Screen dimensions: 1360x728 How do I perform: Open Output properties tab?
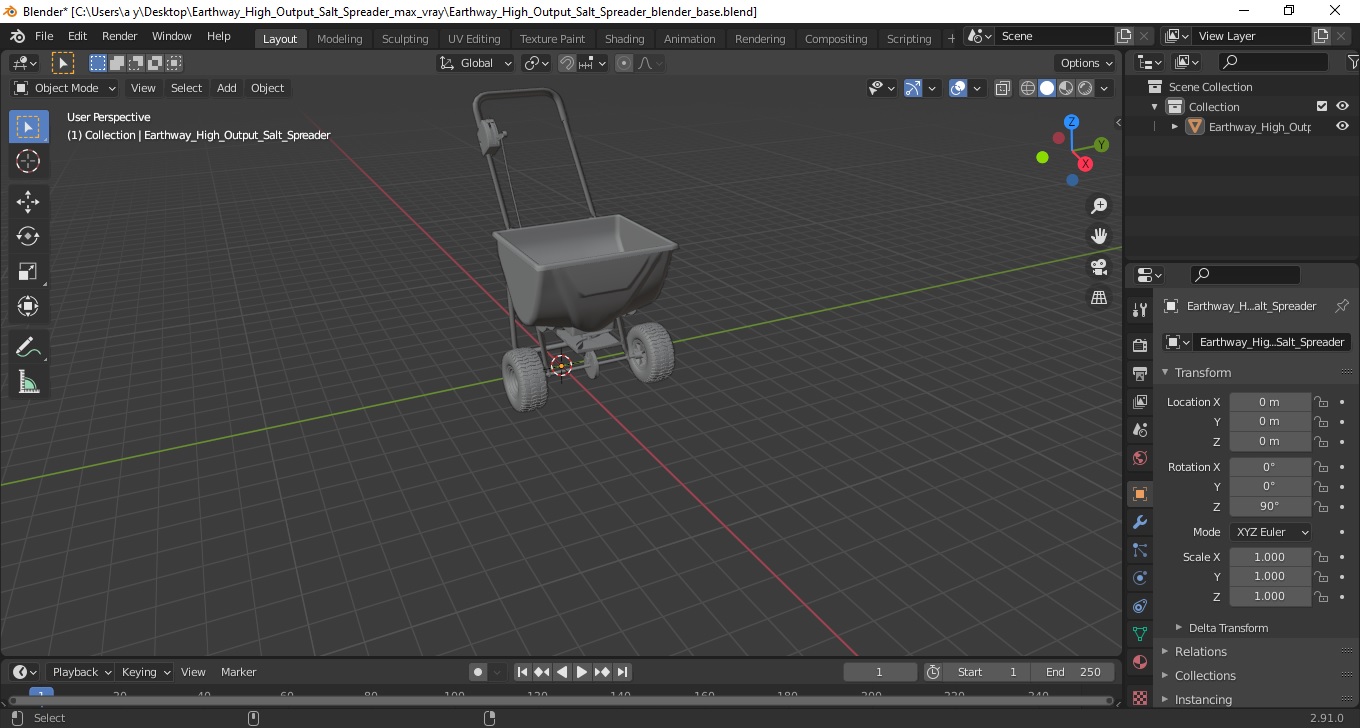(1139, 374)
